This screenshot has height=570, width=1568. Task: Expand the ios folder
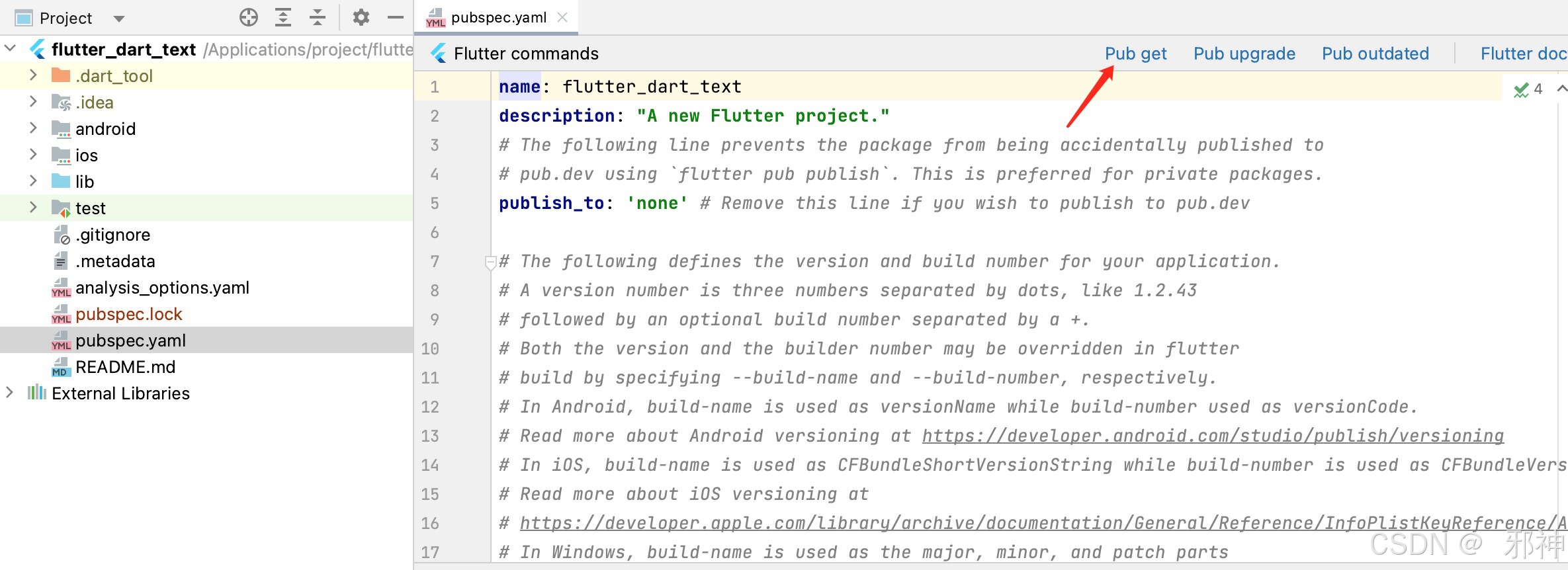click(33, 155)
